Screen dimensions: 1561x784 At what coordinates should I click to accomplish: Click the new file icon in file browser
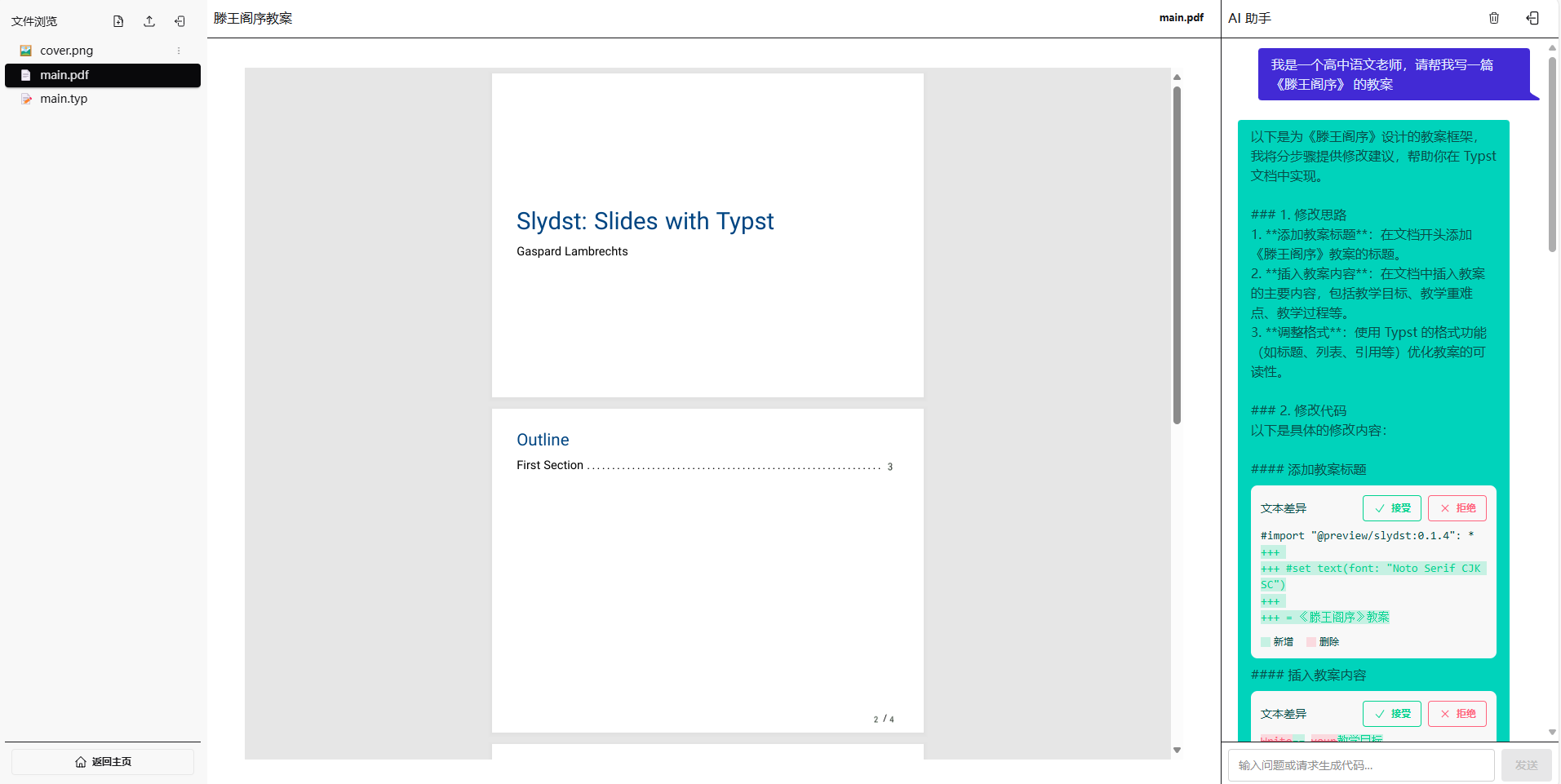[x=118, y=21]
